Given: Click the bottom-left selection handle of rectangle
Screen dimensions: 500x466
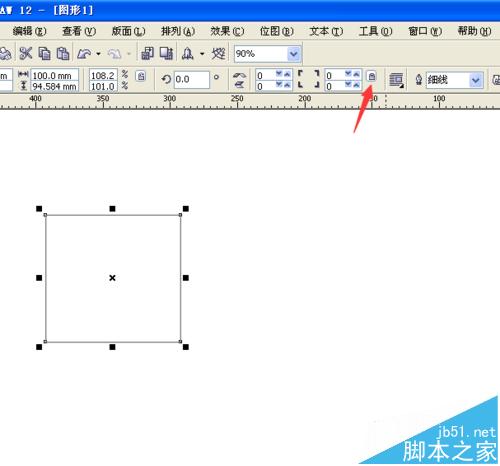Looking at the screenshot, I should coord(39,347).
